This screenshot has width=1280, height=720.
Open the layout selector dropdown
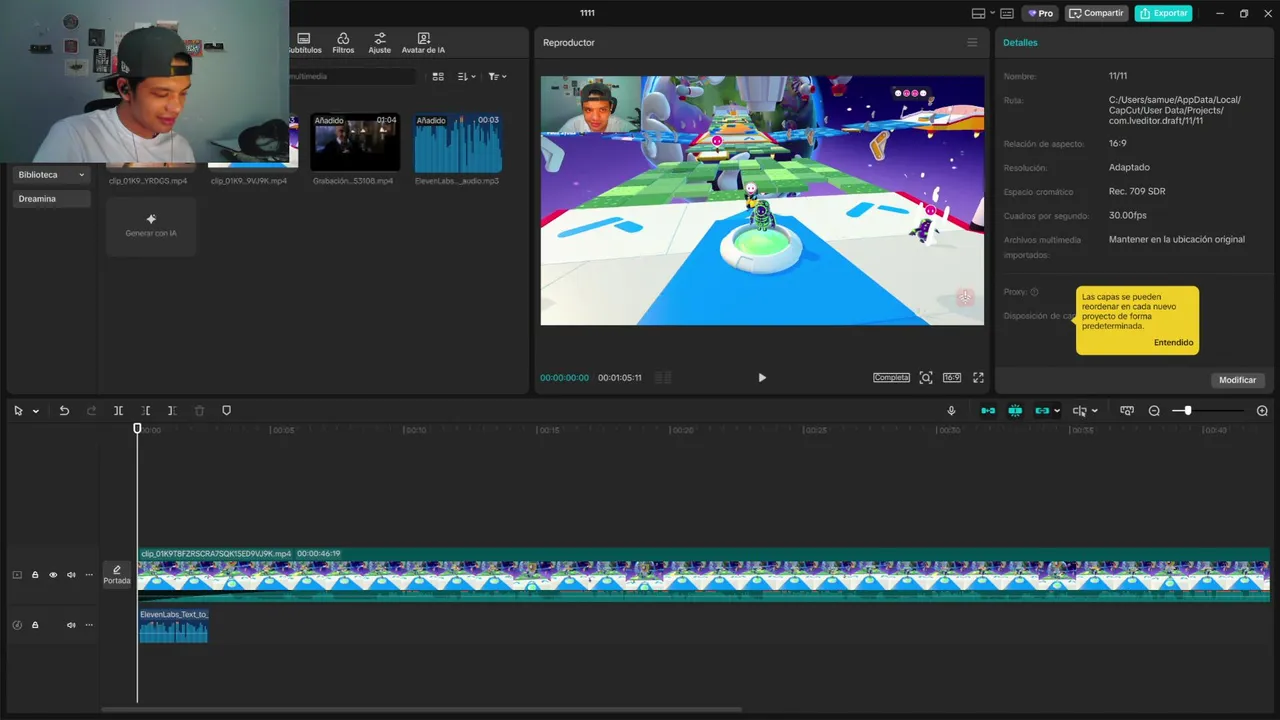click(x=983, y=13)
